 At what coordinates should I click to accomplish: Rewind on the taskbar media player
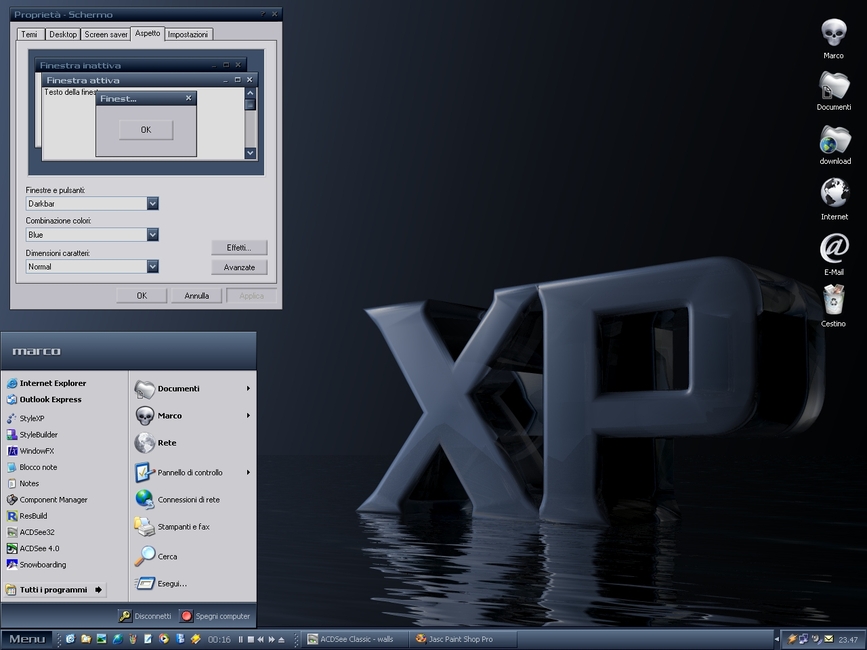(261, 639)
